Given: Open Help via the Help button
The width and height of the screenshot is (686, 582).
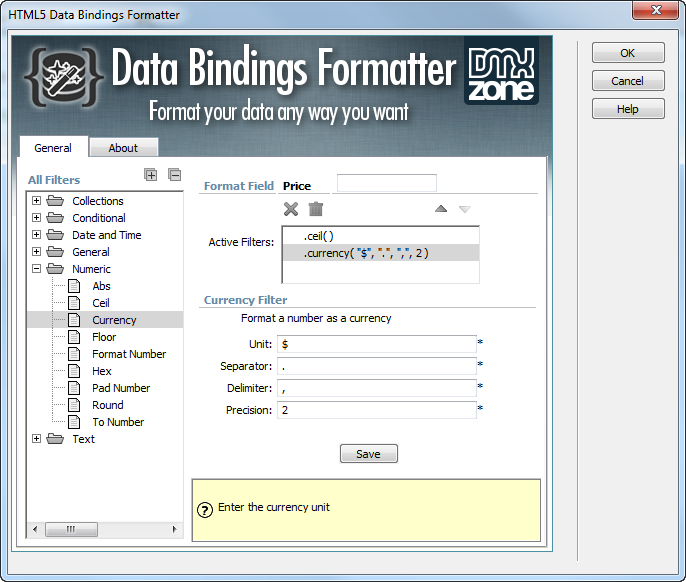Looking at the screenshot, I should point(628,109).
